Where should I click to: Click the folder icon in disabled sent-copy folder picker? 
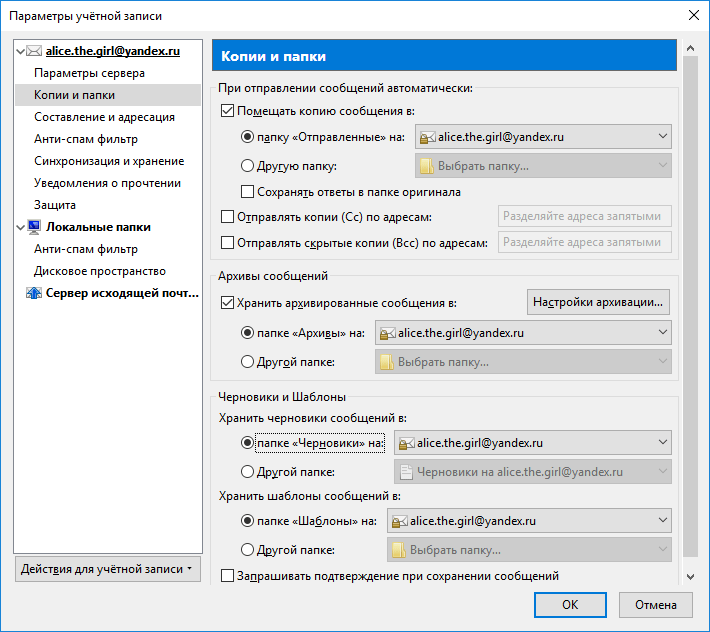pyautogui.click(x=427, y=166)
